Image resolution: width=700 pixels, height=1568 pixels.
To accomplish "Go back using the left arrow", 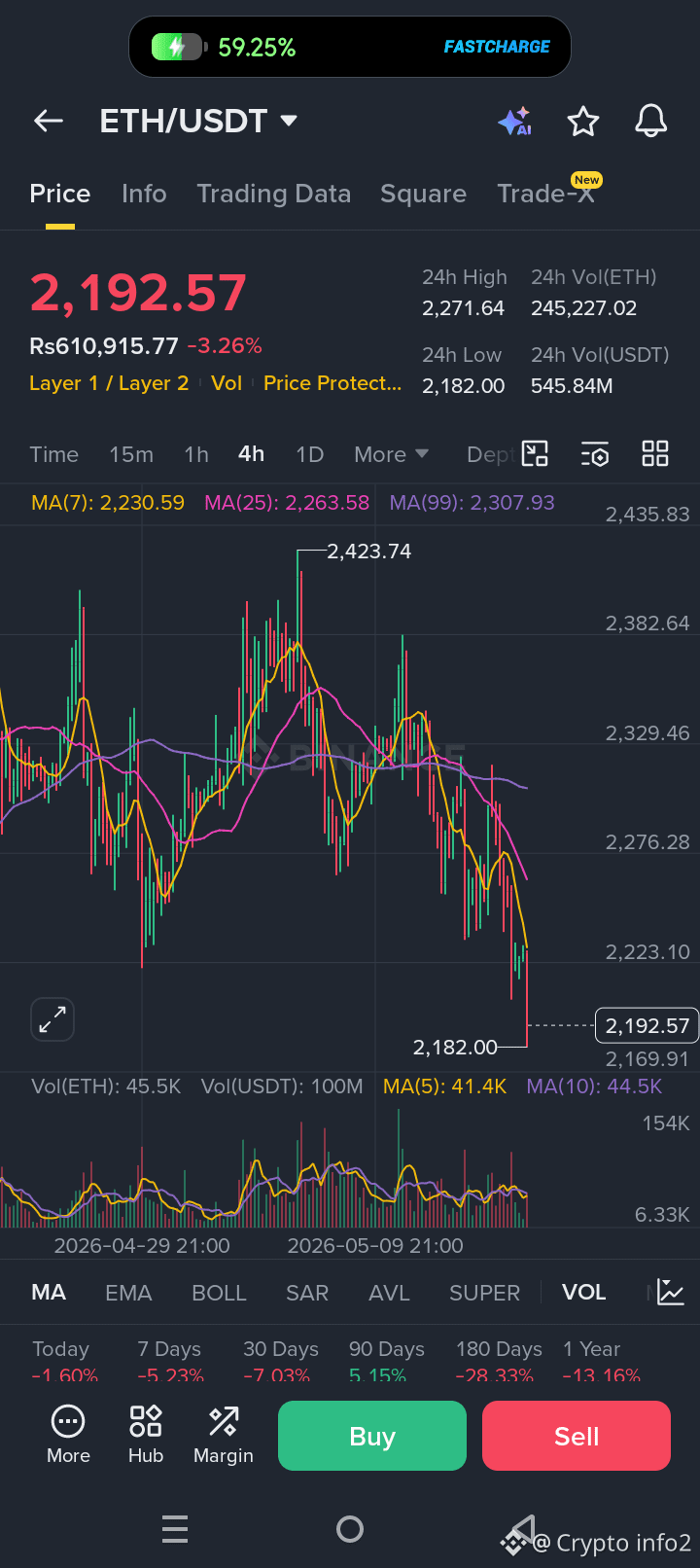I will (x=49, y=122).
